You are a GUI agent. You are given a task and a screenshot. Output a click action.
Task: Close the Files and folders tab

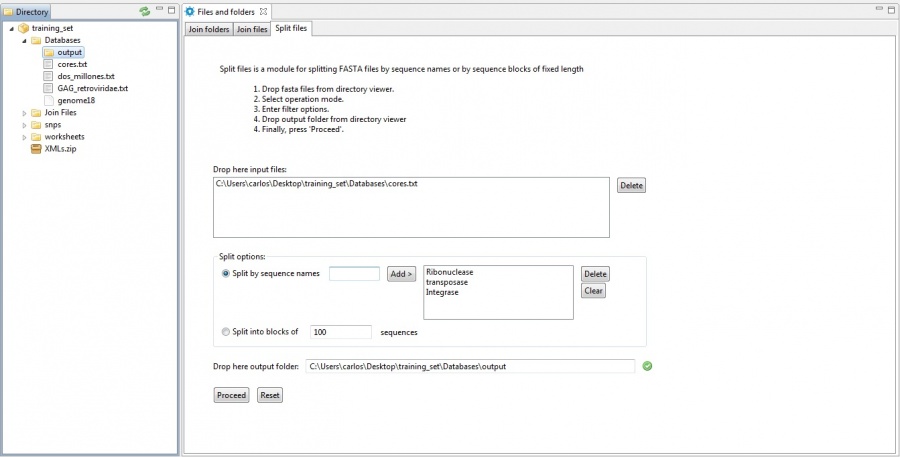pos(264,11)
